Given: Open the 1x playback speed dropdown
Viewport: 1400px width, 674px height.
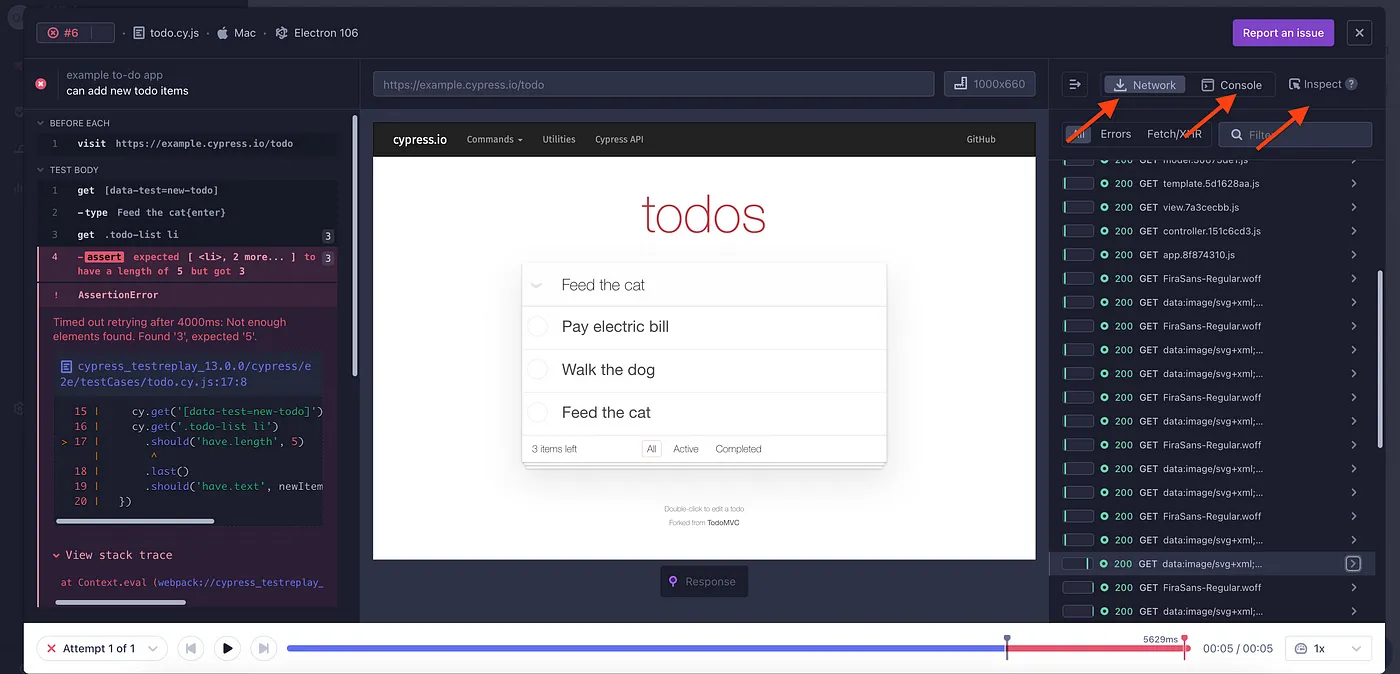Looking at the screenshot, I should coord(1328,648).
